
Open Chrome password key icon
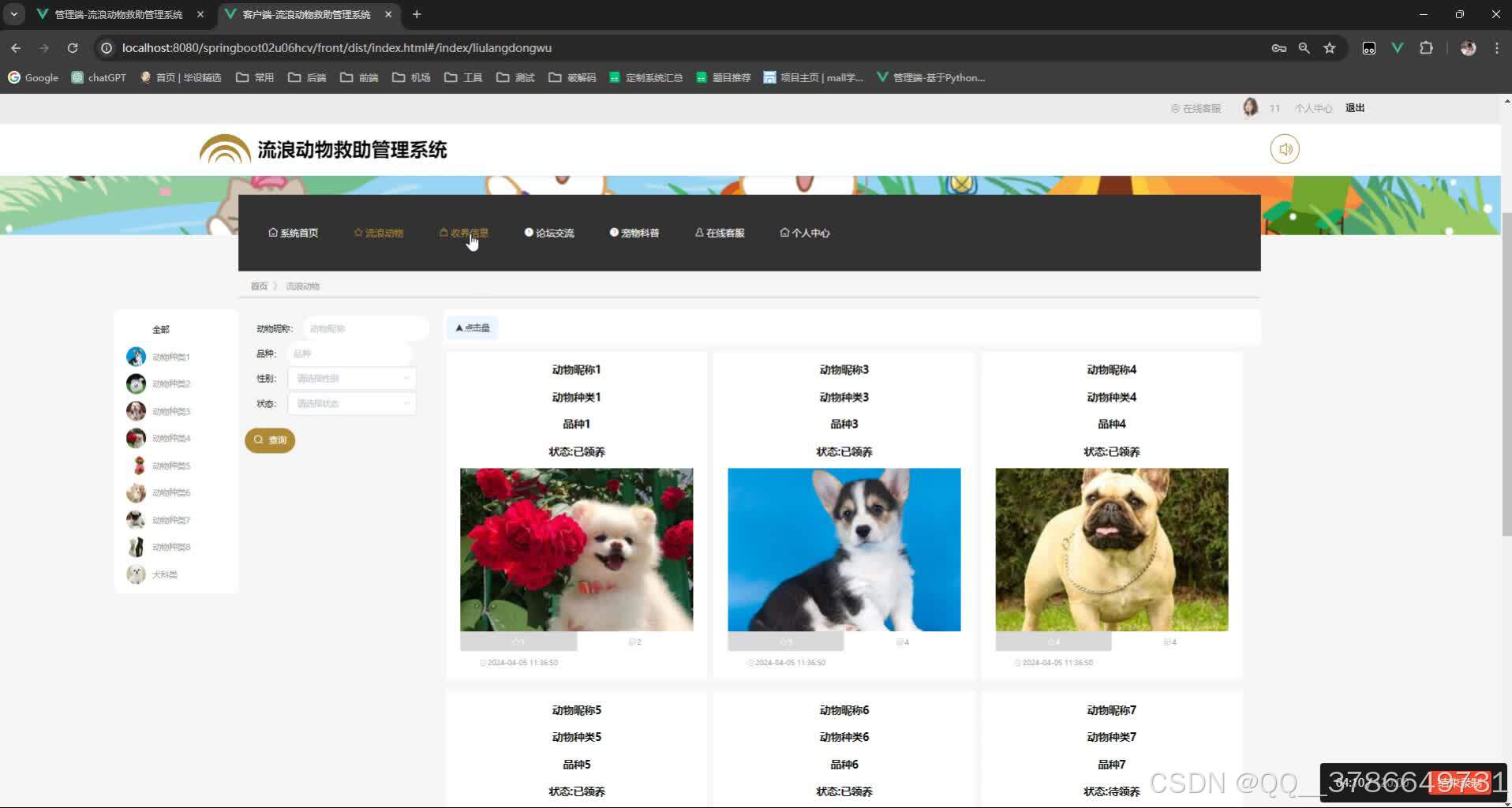tap(1278, 48)
